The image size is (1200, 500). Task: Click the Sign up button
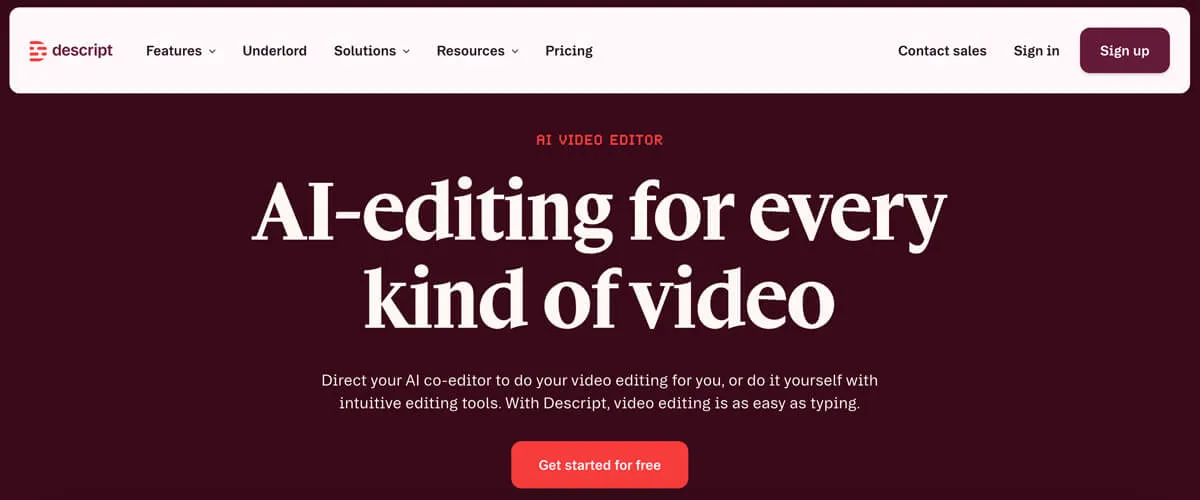(x=1124, y=51)
